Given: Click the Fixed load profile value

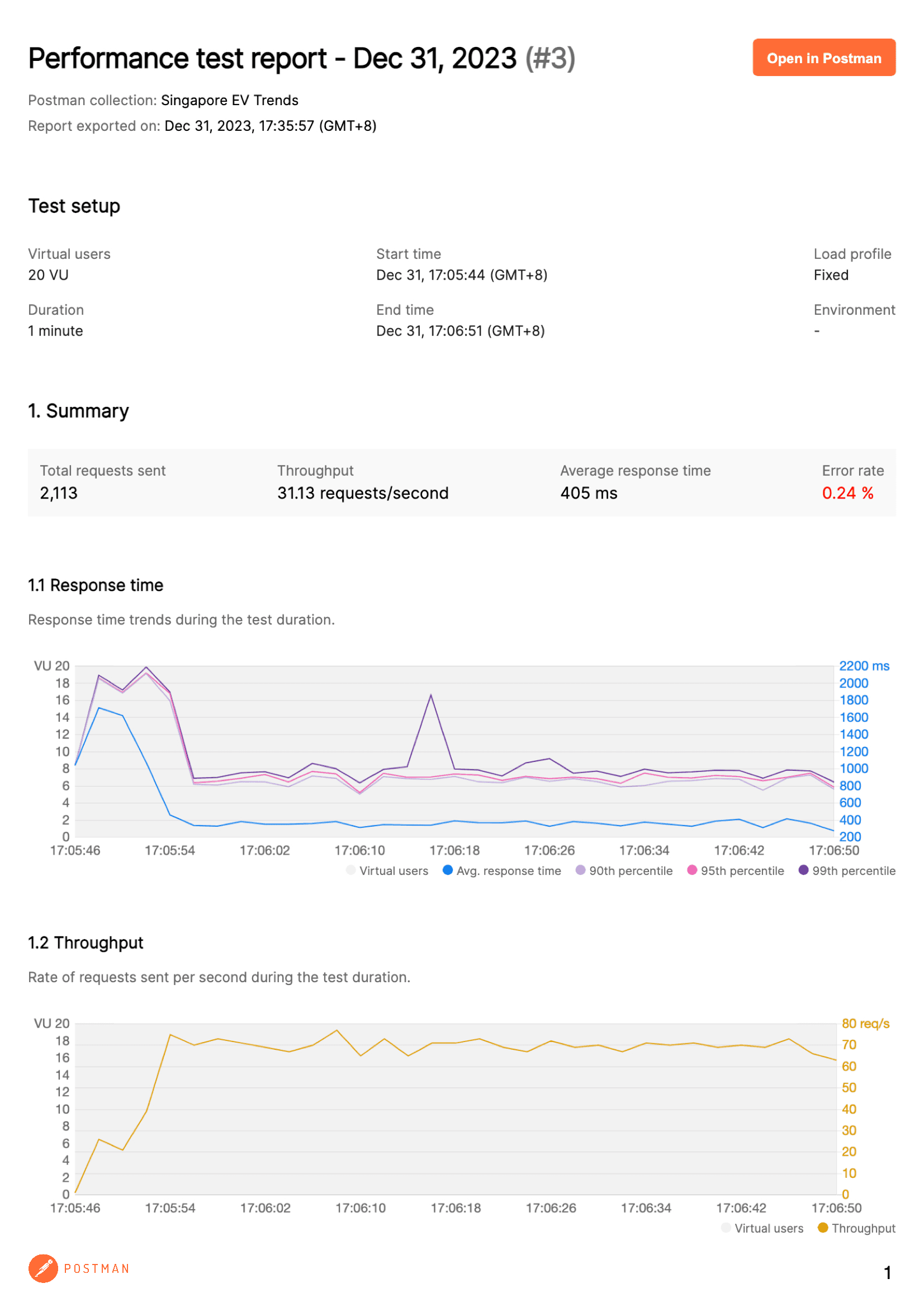Looking at the screenshot, I should click(831, 275).
